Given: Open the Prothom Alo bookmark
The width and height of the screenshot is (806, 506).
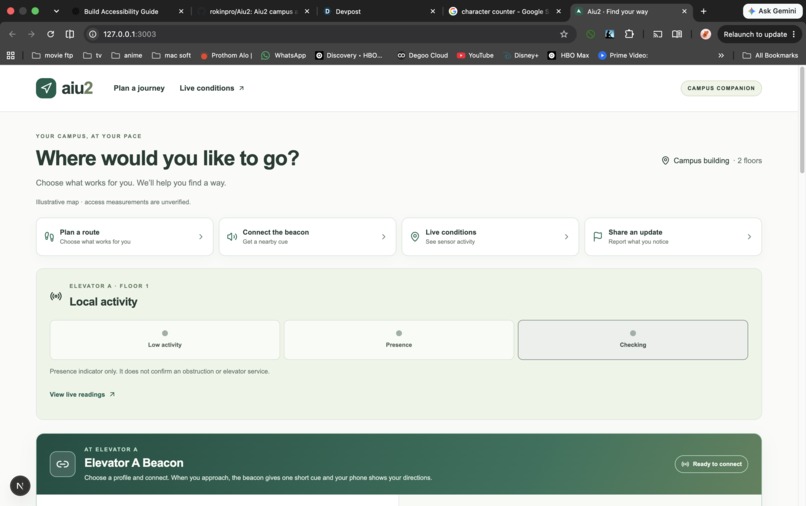Looking at the screenshot, I should (226, 55).
